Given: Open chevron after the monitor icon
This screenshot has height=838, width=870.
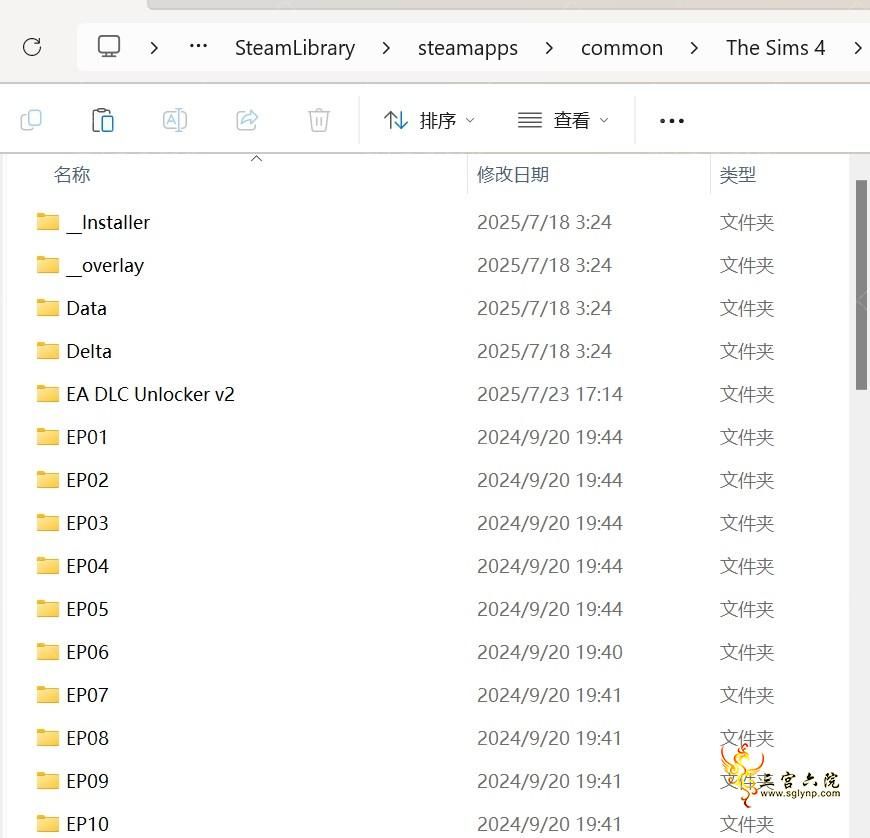Looking at the screenshot, I should tap(154, 48).
